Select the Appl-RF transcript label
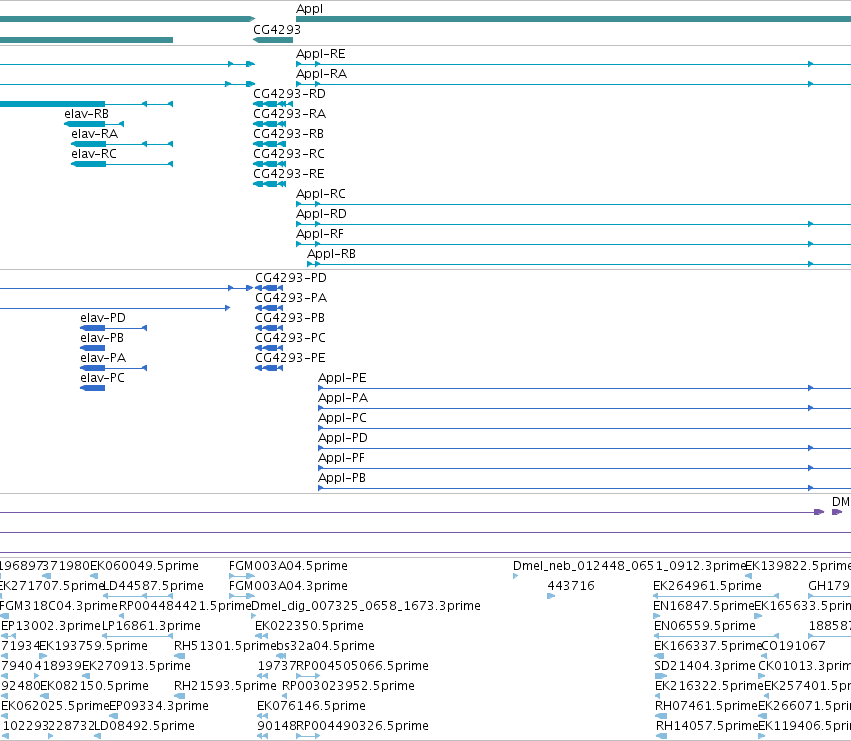Viewport: 851px width, 741px height. (320, 235)
